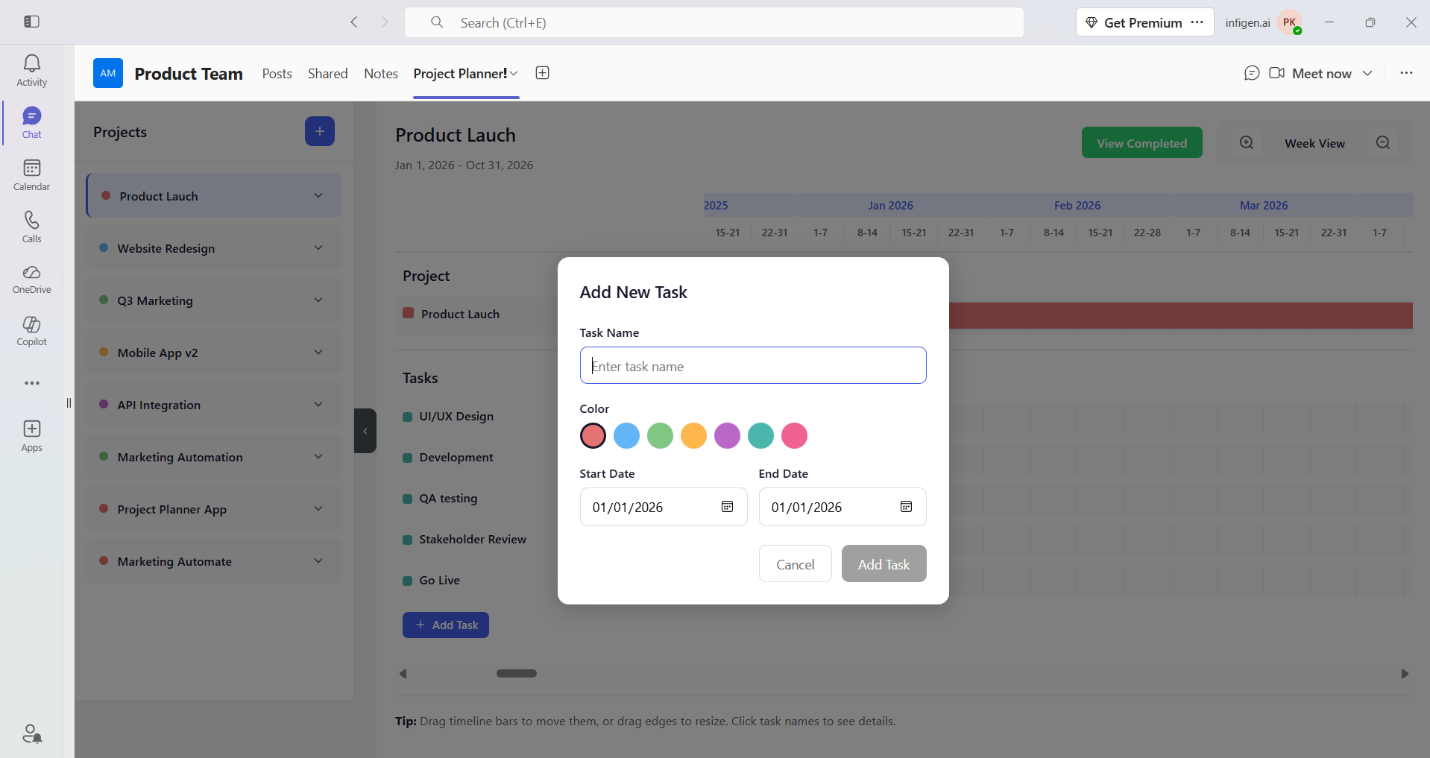1430x758 pixels.
Task: Switch to the Notes tab
Action: coord(381,73)
